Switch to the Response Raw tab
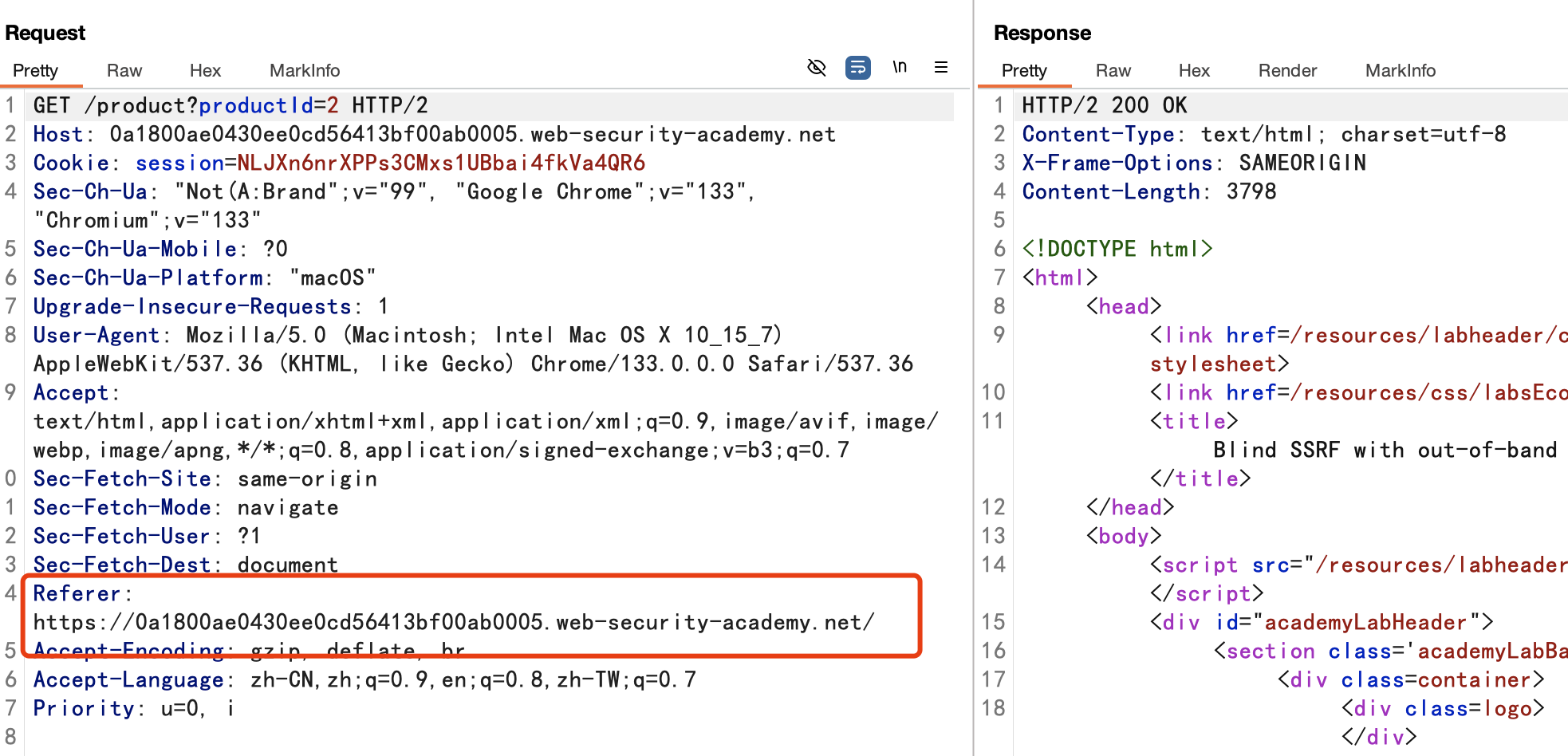This screenshot has width=1568, height=756. 1113,71
